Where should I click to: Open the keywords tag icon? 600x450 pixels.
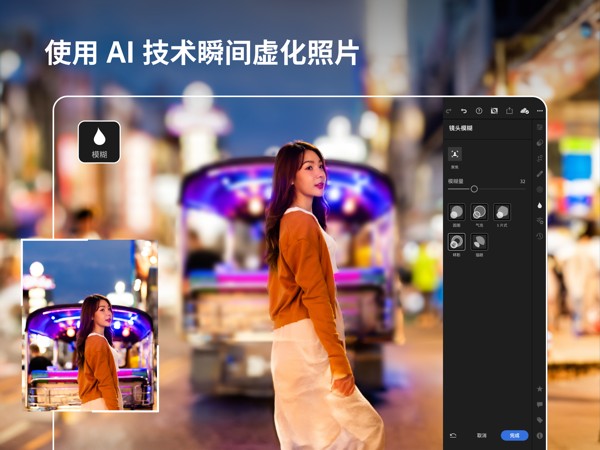tap(540, 420)
